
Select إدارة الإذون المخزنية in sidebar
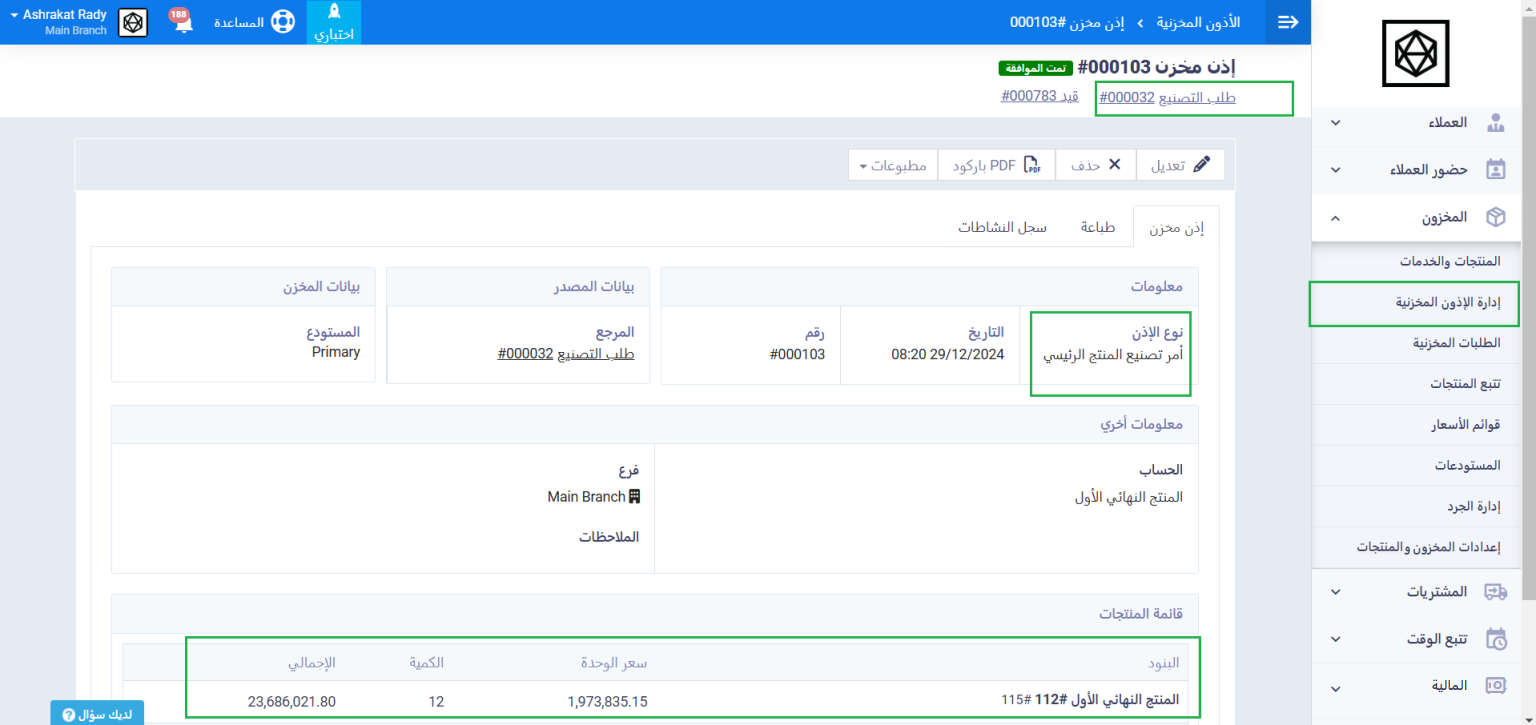1414,302
